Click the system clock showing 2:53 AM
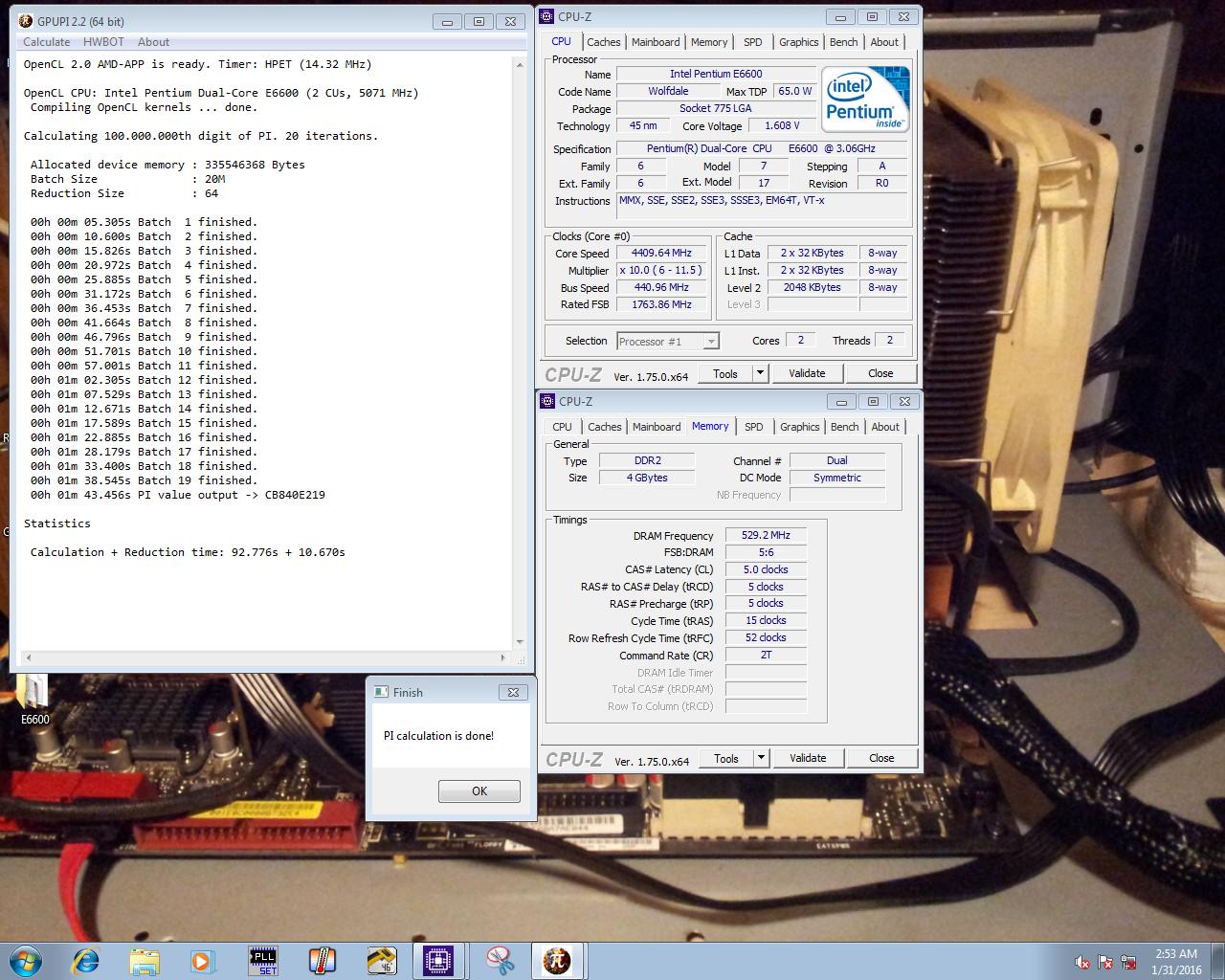This screenshot has height=980, width=1225. click(1176, 961)
